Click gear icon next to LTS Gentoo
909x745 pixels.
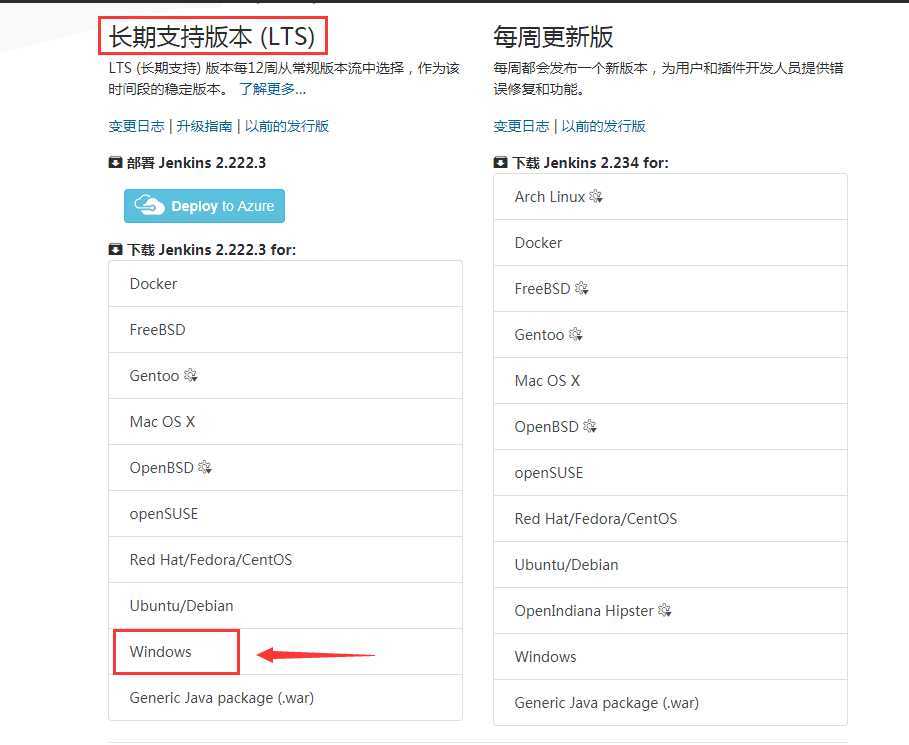coord(191,375)
